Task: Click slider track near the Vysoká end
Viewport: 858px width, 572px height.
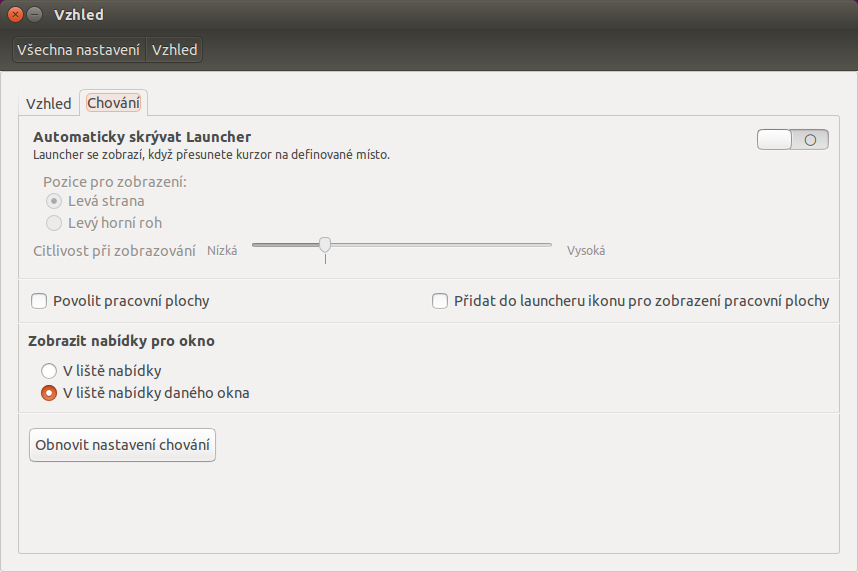Action: pos(536,245)
